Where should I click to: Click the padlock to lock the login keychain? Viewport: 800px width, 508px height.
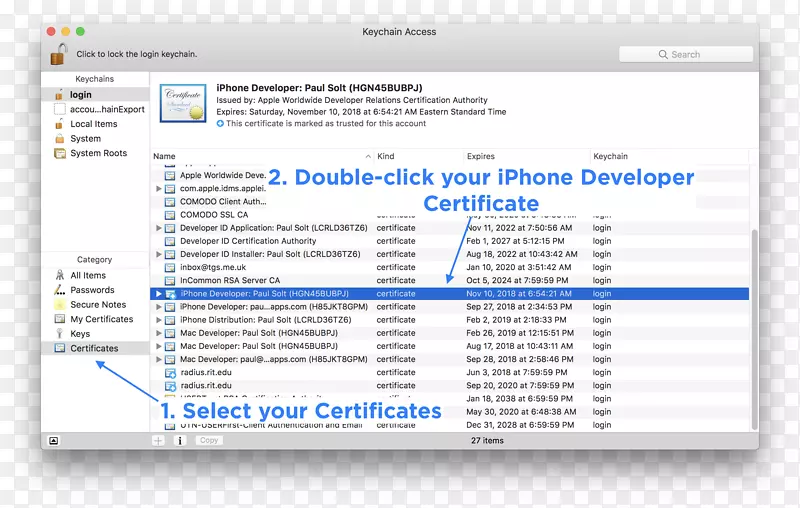pyautogui.click(x=59, y=54)
